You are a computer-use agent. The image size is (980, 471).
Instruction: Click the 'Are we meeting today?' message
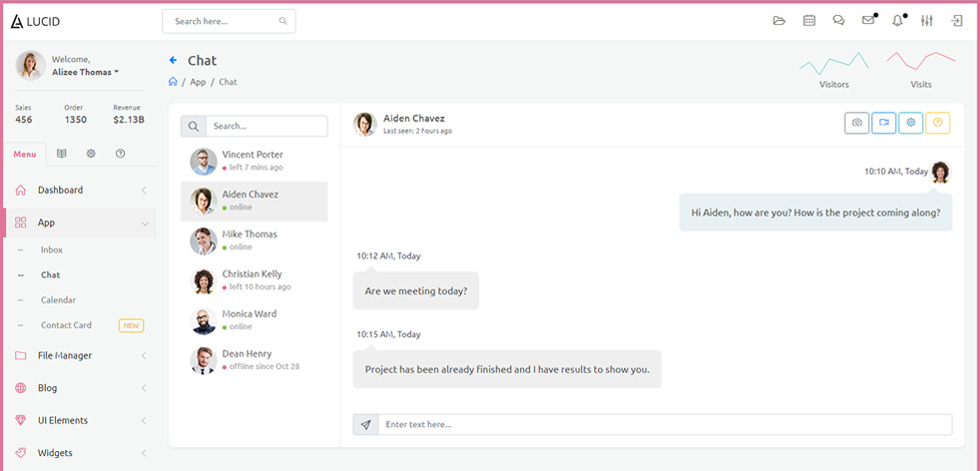tap(416, 290)
